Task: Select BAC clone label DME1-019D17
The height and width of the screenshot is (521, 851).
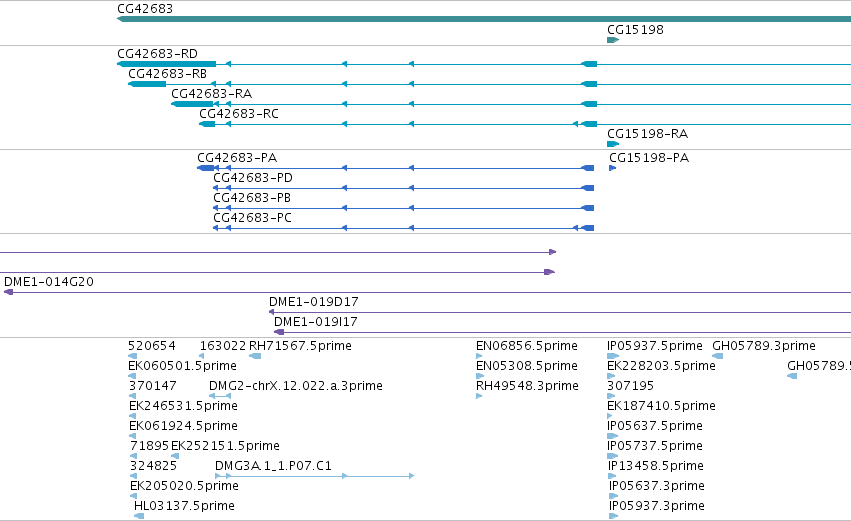Action: 314,302
